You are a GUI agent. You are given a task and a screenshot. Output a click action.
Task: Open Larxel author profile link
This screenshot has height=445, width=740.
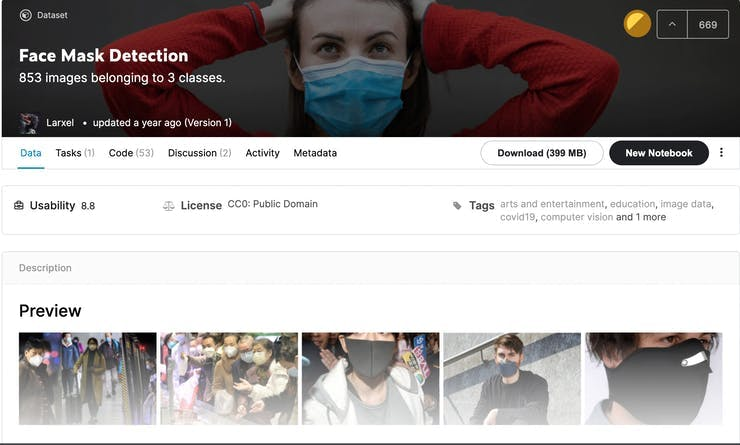coord(60,123)
